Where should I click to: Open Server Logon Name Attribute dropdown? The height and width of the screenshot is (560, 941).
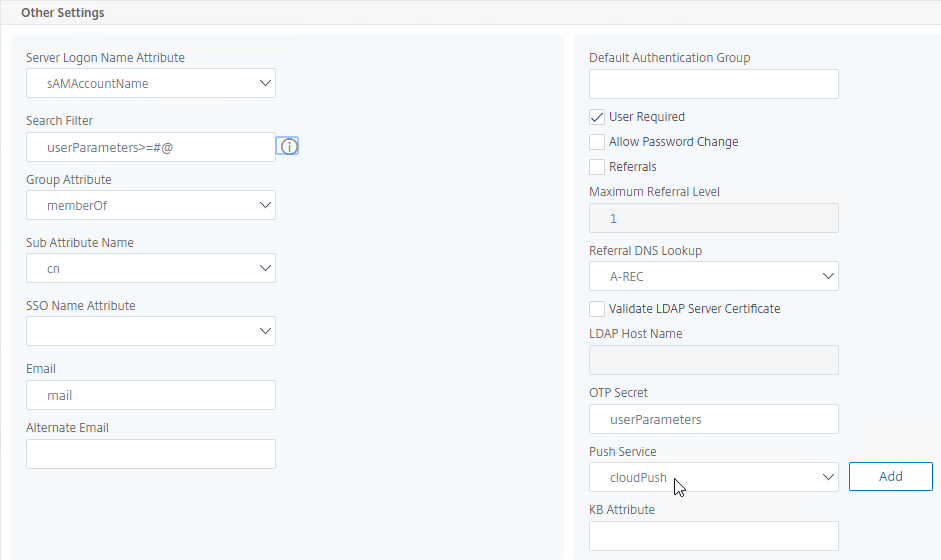coord(151,83)
